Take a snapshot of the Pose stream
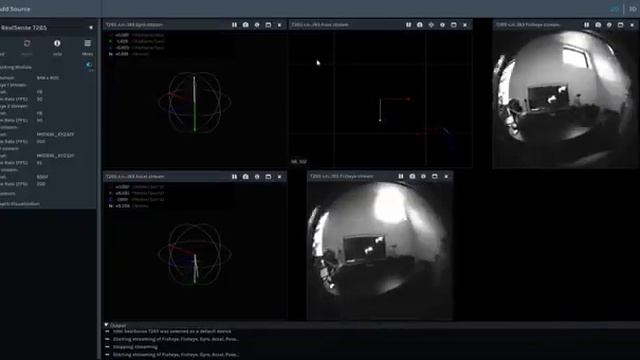Viewport: 640px width, 360px height. (x=420, y=25)
